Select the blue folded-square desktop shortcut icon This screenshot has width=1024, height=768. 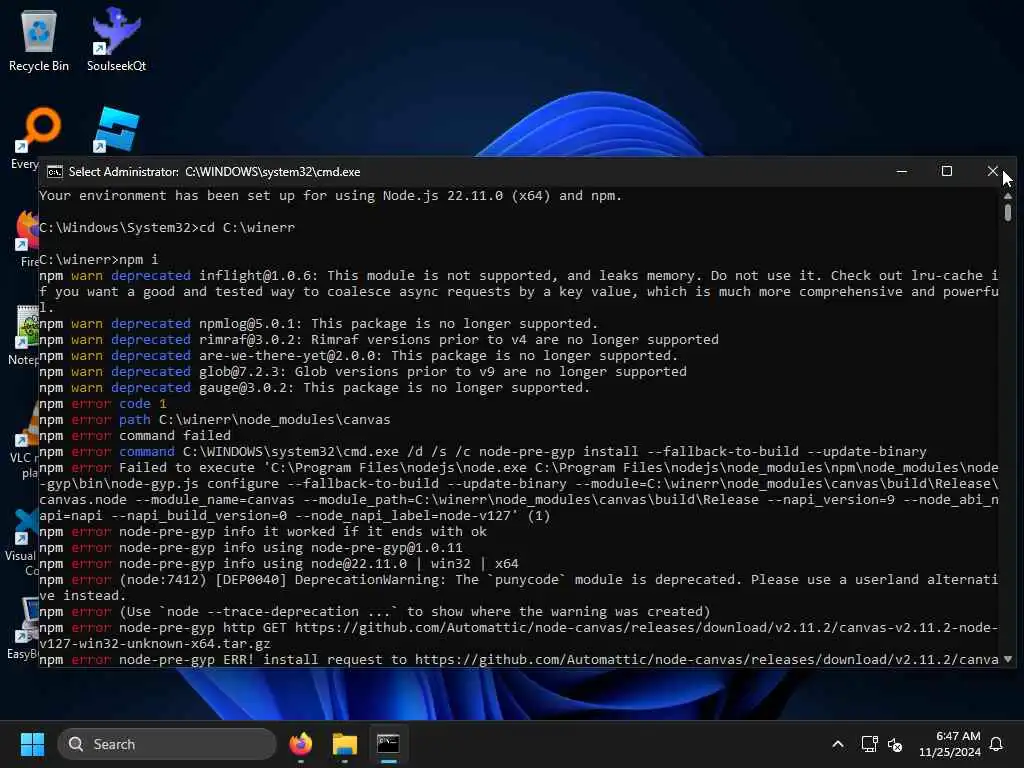pyautogui.click(x=116, y=130)
